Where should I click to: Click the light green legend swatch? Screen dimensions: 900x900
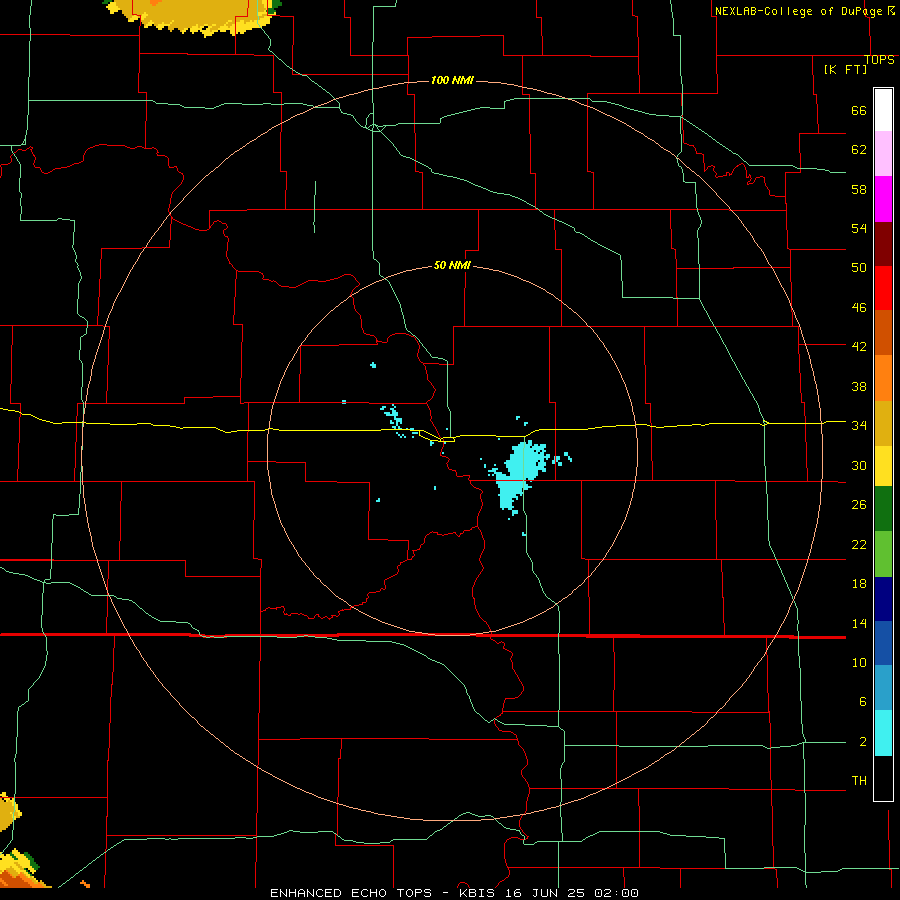point(883,554)
